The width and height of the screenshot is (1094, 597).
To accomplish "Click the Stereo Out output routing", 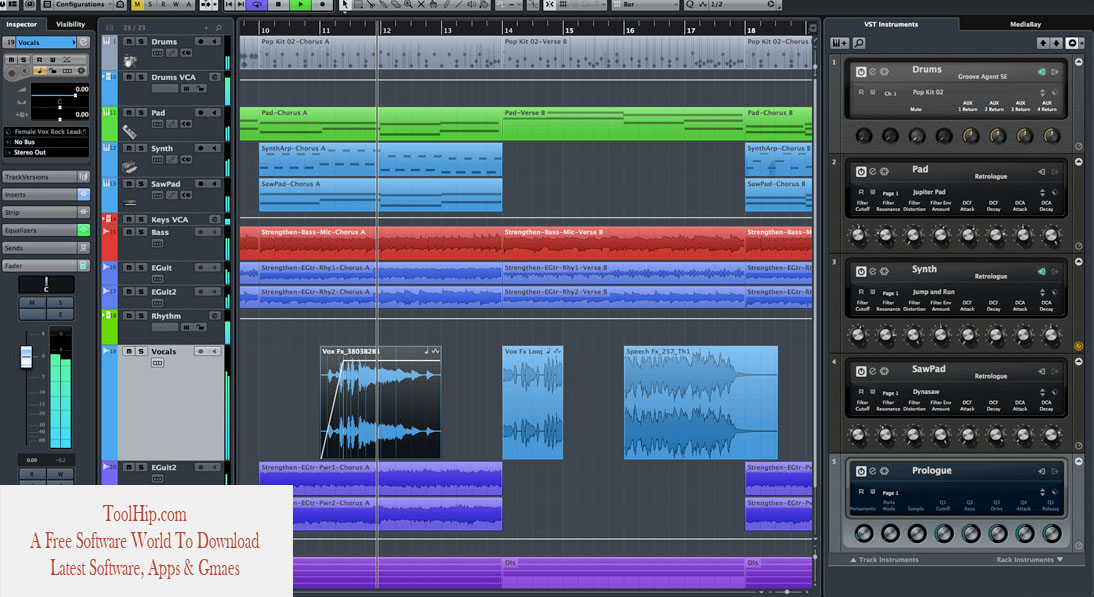I will (47, 152).
